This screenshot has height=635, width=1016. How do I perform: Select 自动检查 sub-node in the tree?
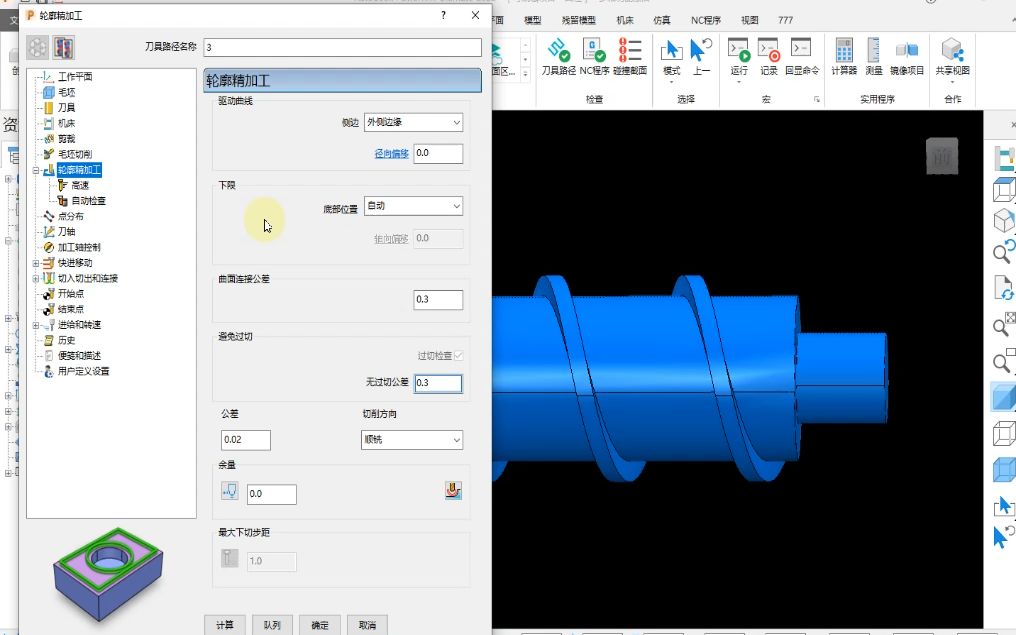pos(88,201)
